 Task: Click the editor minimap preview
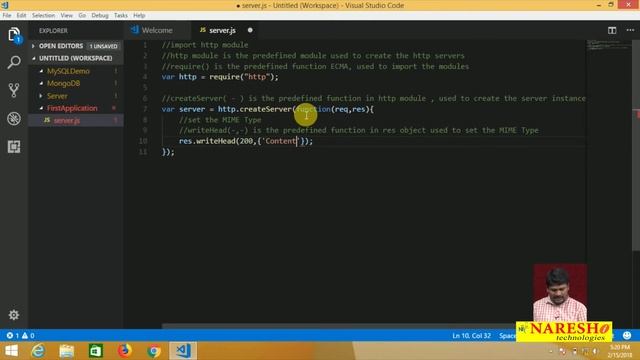(608, 45)
